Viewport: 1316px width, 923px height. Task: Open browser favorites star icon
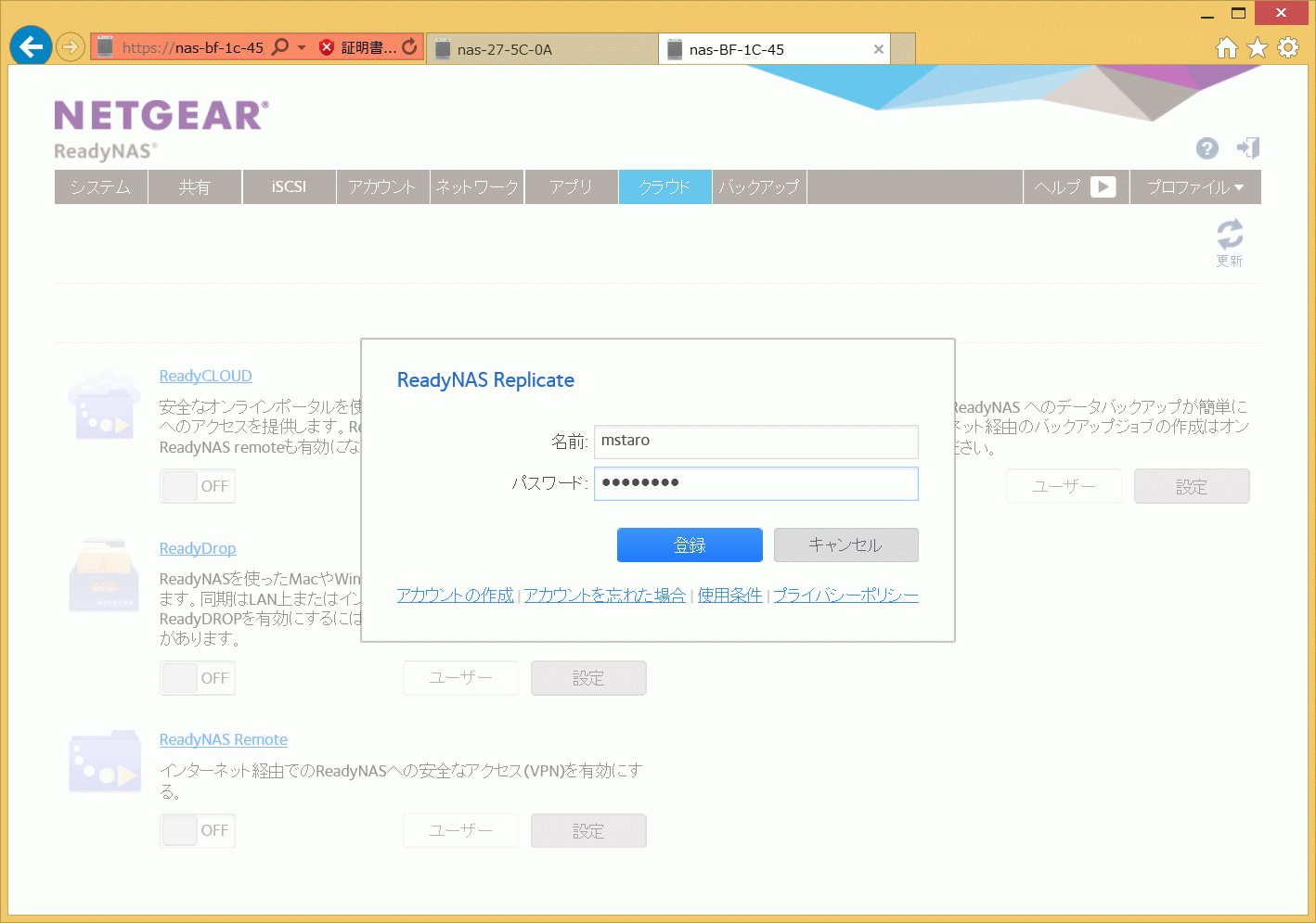[1258, 47]
